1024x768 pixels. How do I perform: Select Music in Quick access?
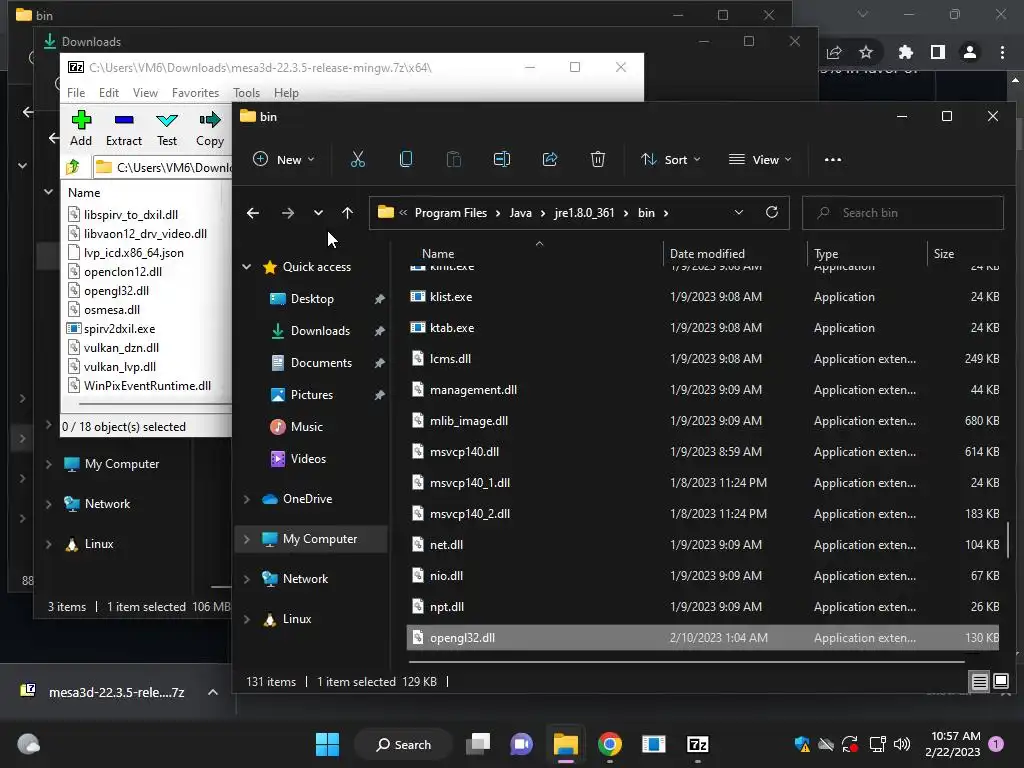pyautogui.click(x=306, y=426)
